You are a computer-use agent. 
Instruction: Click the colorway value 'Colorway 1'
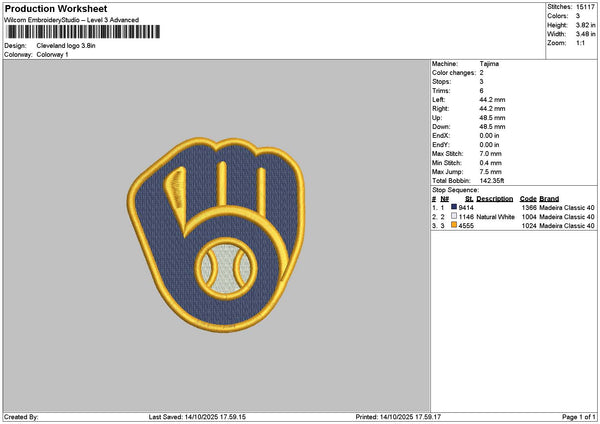click(x=52, y=55)
